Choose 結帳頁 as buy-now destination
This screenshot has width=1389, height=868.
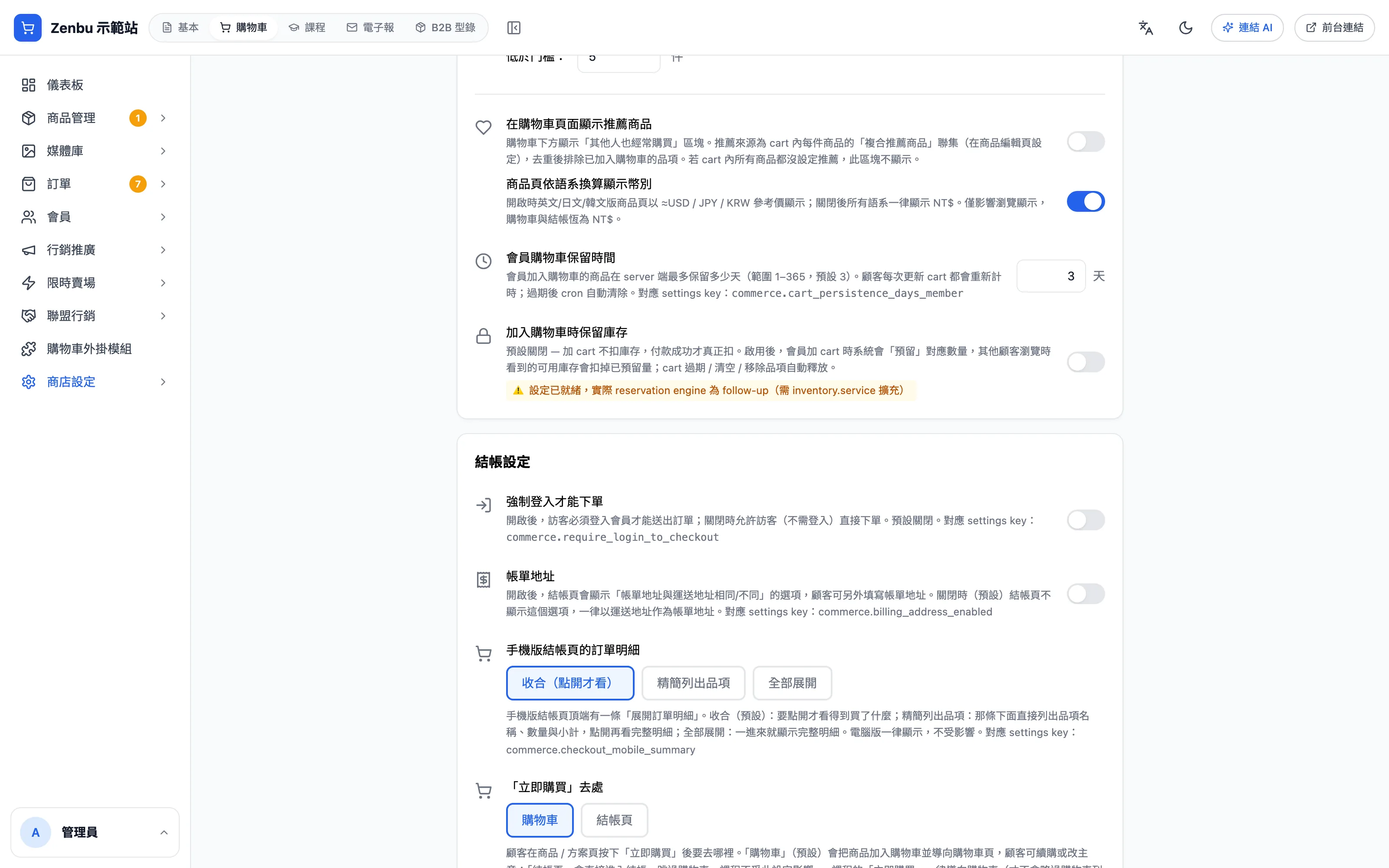tap(614, 820)
